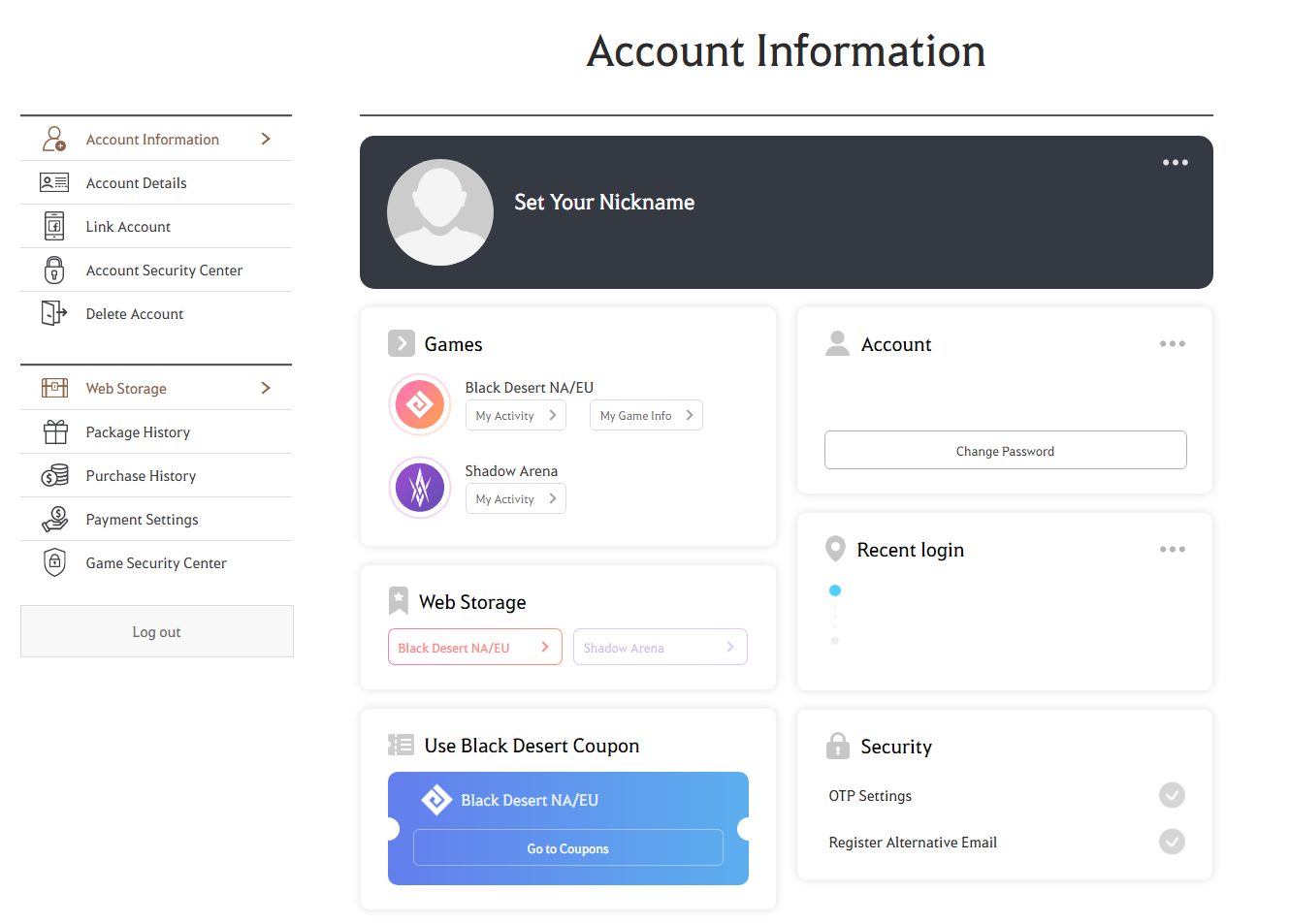Expand the Web Storage sidebar chevron

266,388
